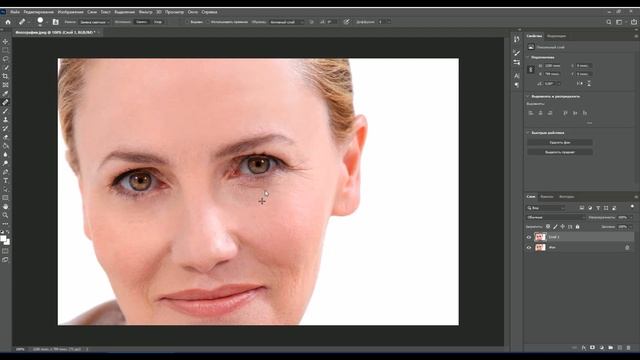Open the layer opacity dropdown arrow
The image size is (640, 360).
tap(631, 218)
